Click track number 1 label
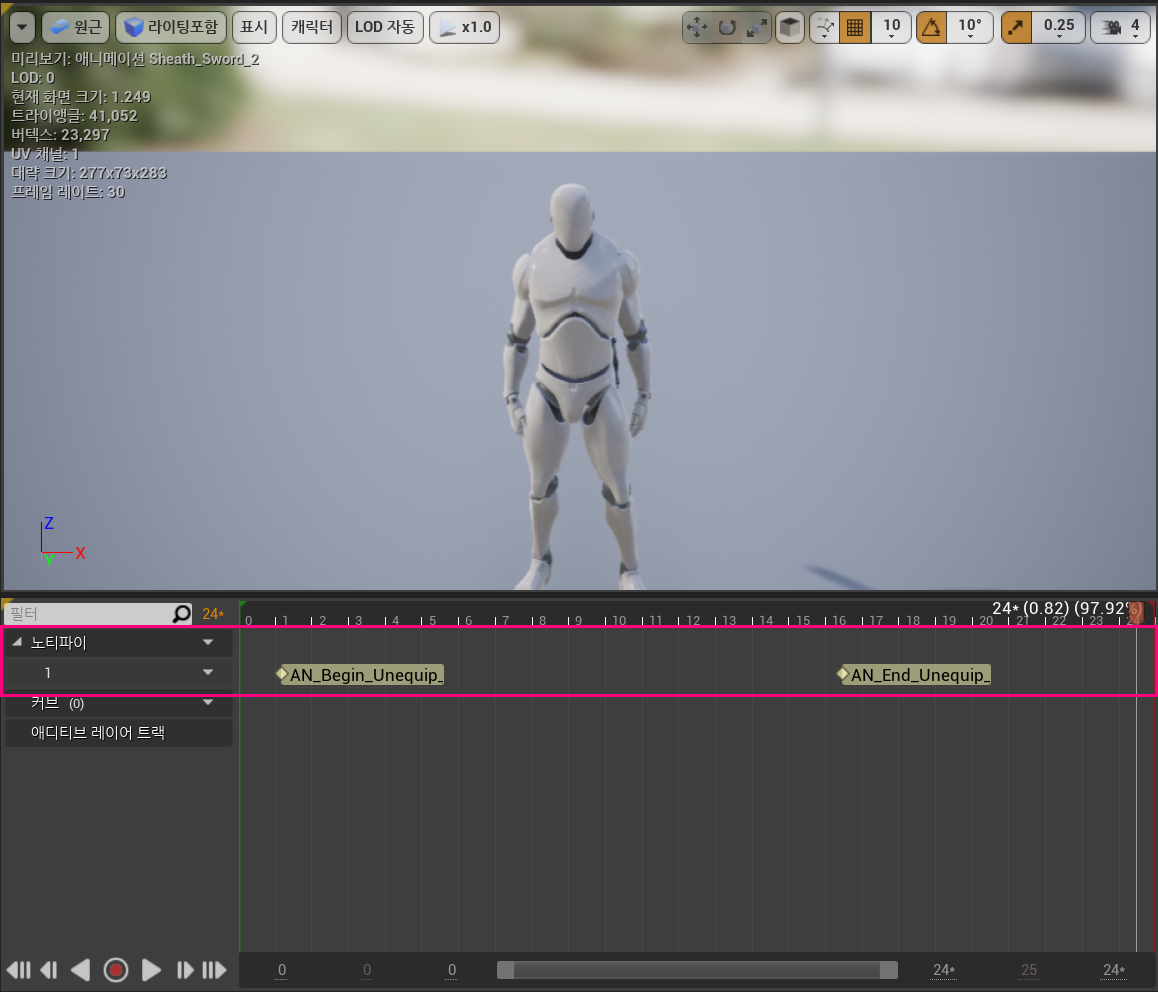1158x992 pixels. point(47,673)
